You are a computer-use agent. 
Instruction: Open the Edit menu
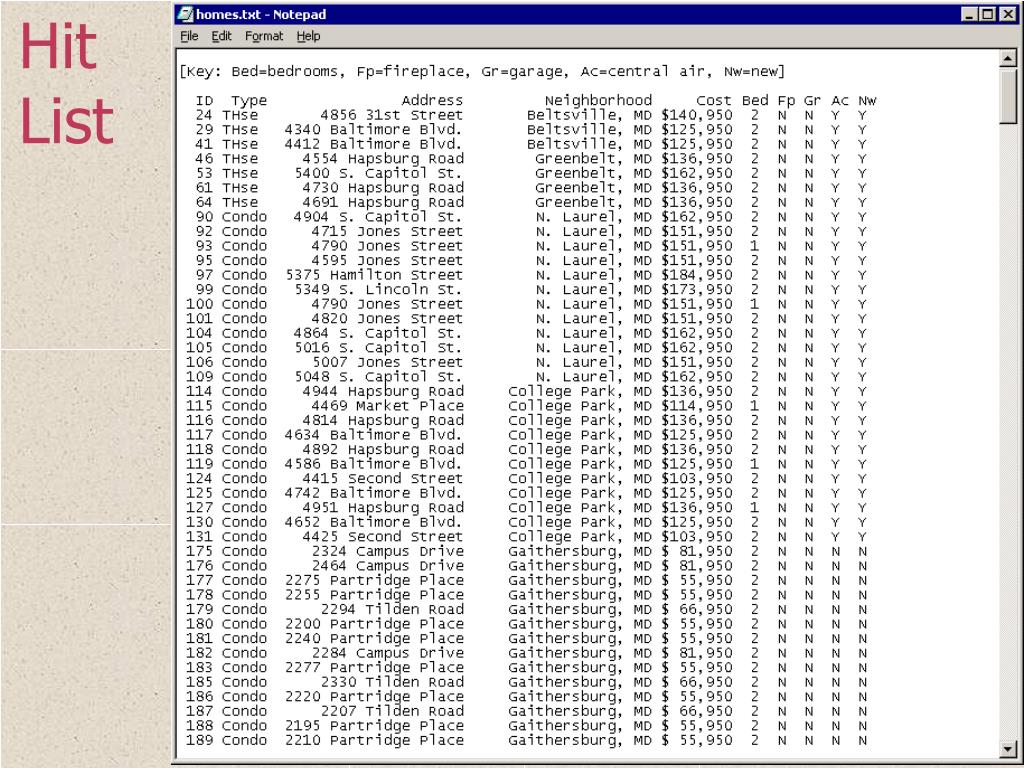pos(221,36)
